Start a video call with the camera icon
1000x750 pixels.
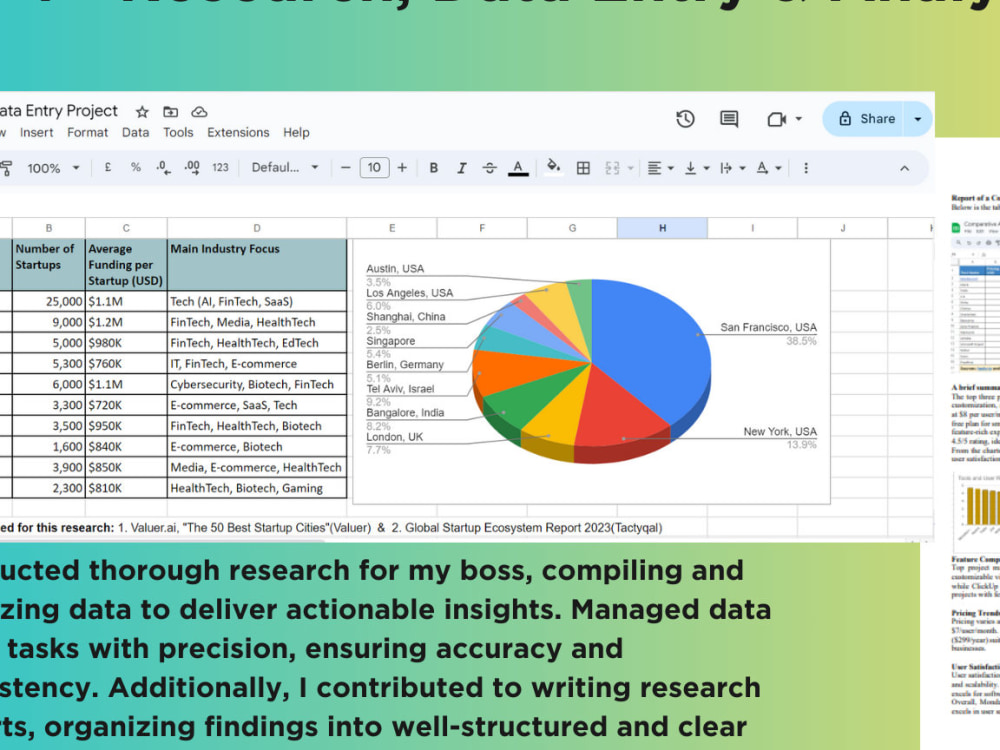776,119
